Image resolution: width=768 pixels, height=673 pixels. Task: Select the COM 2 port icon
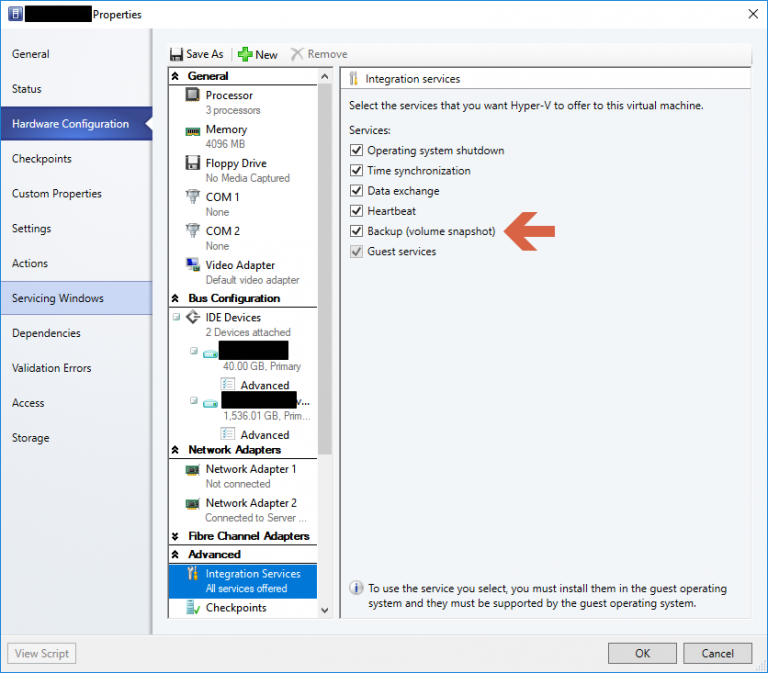(x=192, y=230)
